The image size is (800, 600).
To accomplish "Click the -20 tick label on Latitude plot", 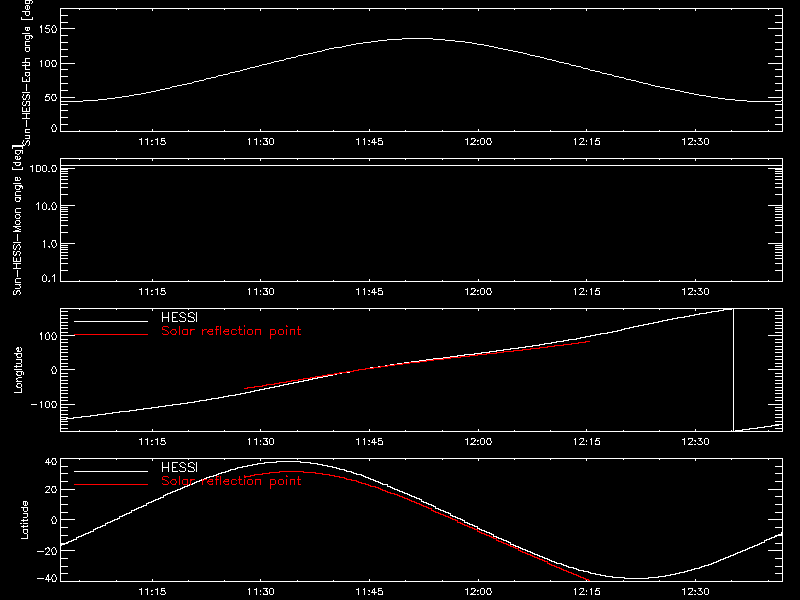I will coord(47,551).
